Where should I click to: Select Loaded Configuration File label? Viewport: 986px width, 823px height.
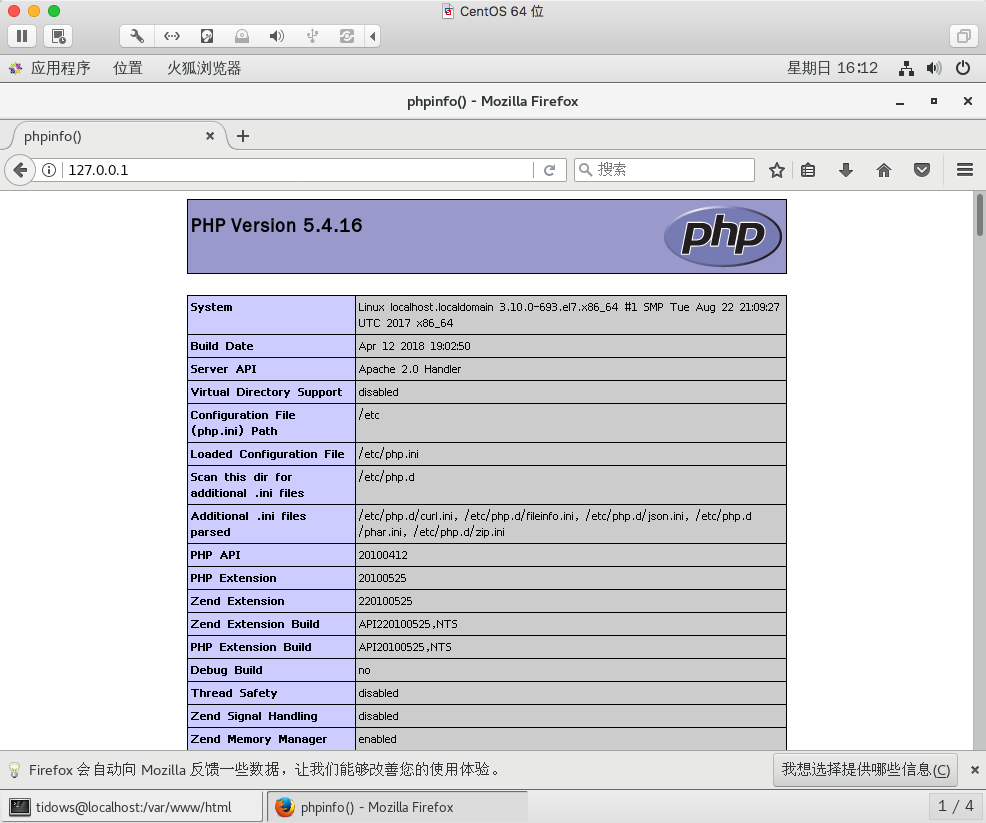coord(267,454)
